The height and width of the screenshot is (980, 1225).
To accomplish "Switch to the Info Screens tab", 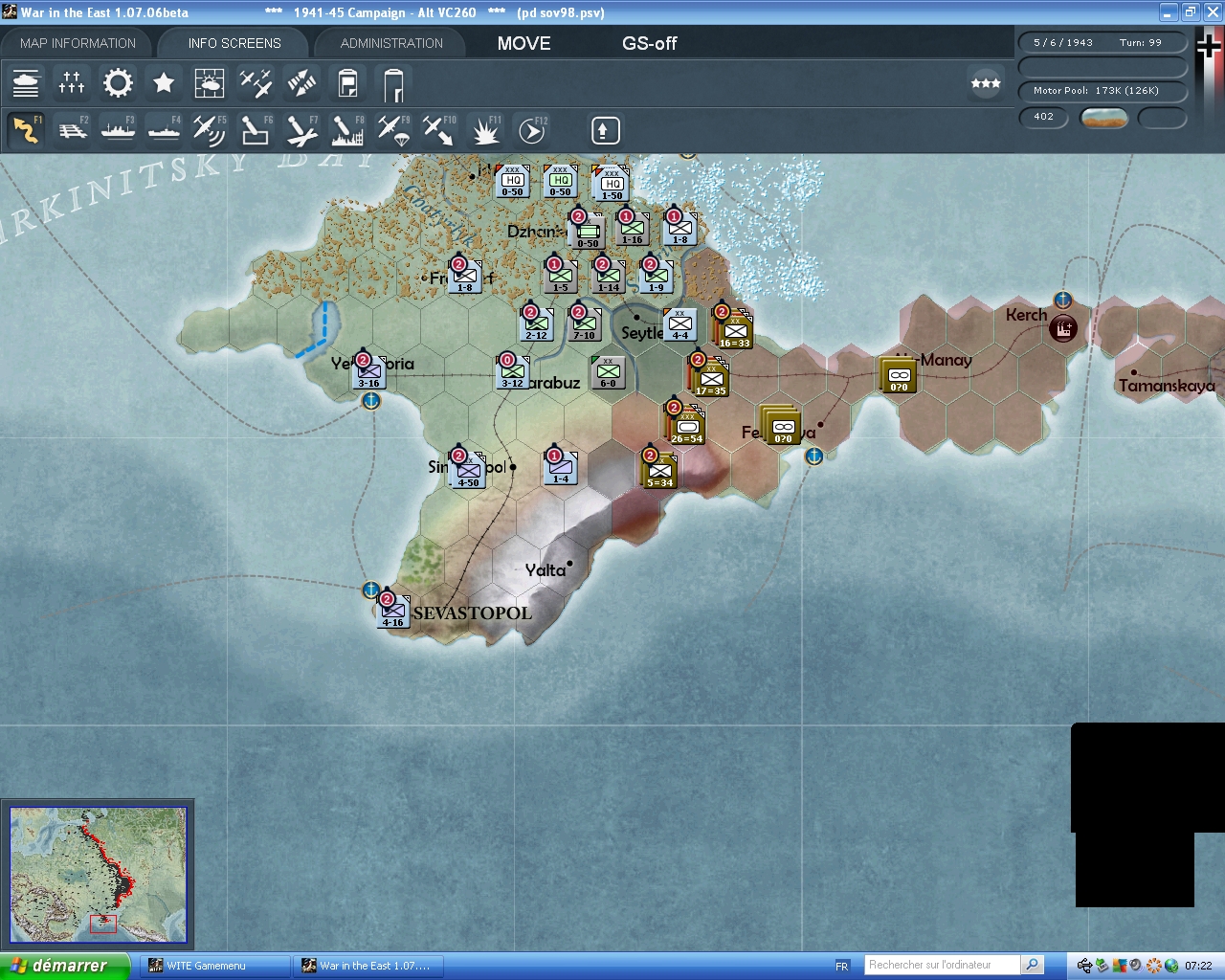I will [234, 43].
